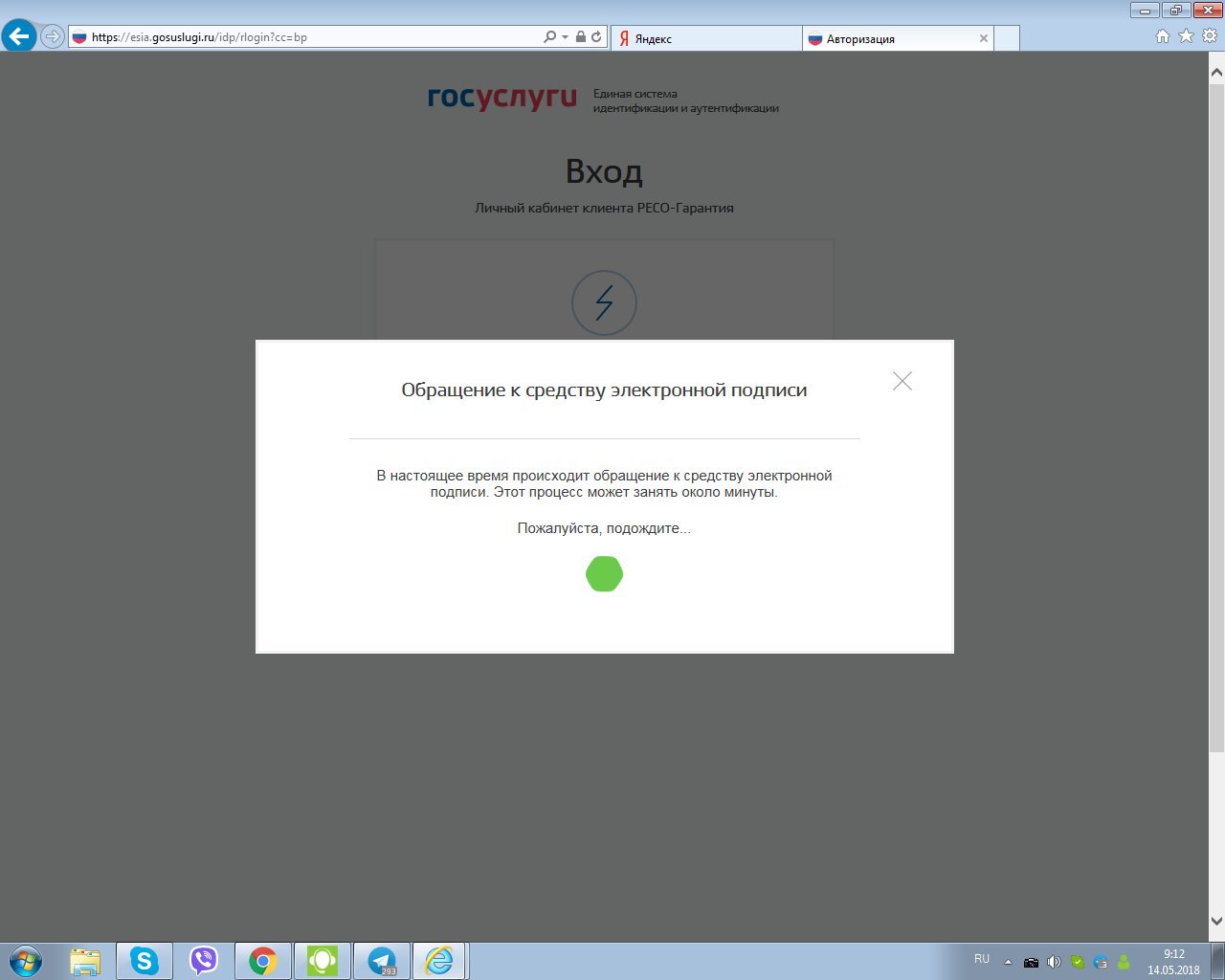
Task: Open the Home page icon
Action: [x=1162, y=36]
